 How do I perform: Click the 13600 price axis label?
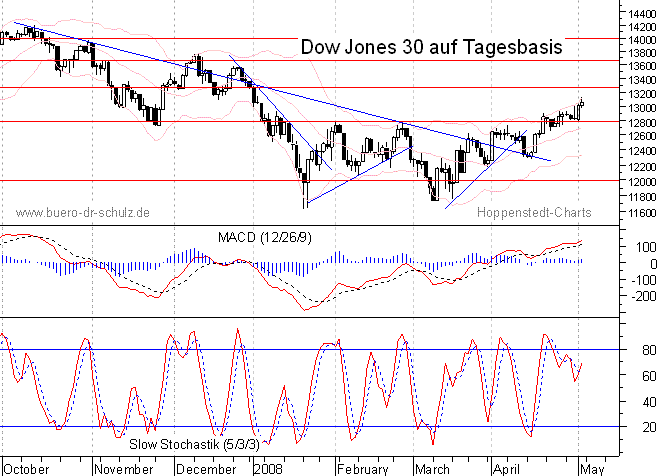coord(642,66)
